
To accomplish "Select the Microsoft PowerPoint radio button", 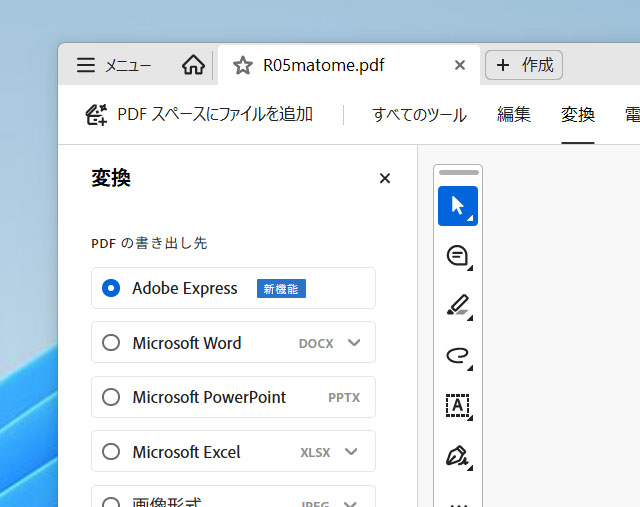I will [111, 397].
